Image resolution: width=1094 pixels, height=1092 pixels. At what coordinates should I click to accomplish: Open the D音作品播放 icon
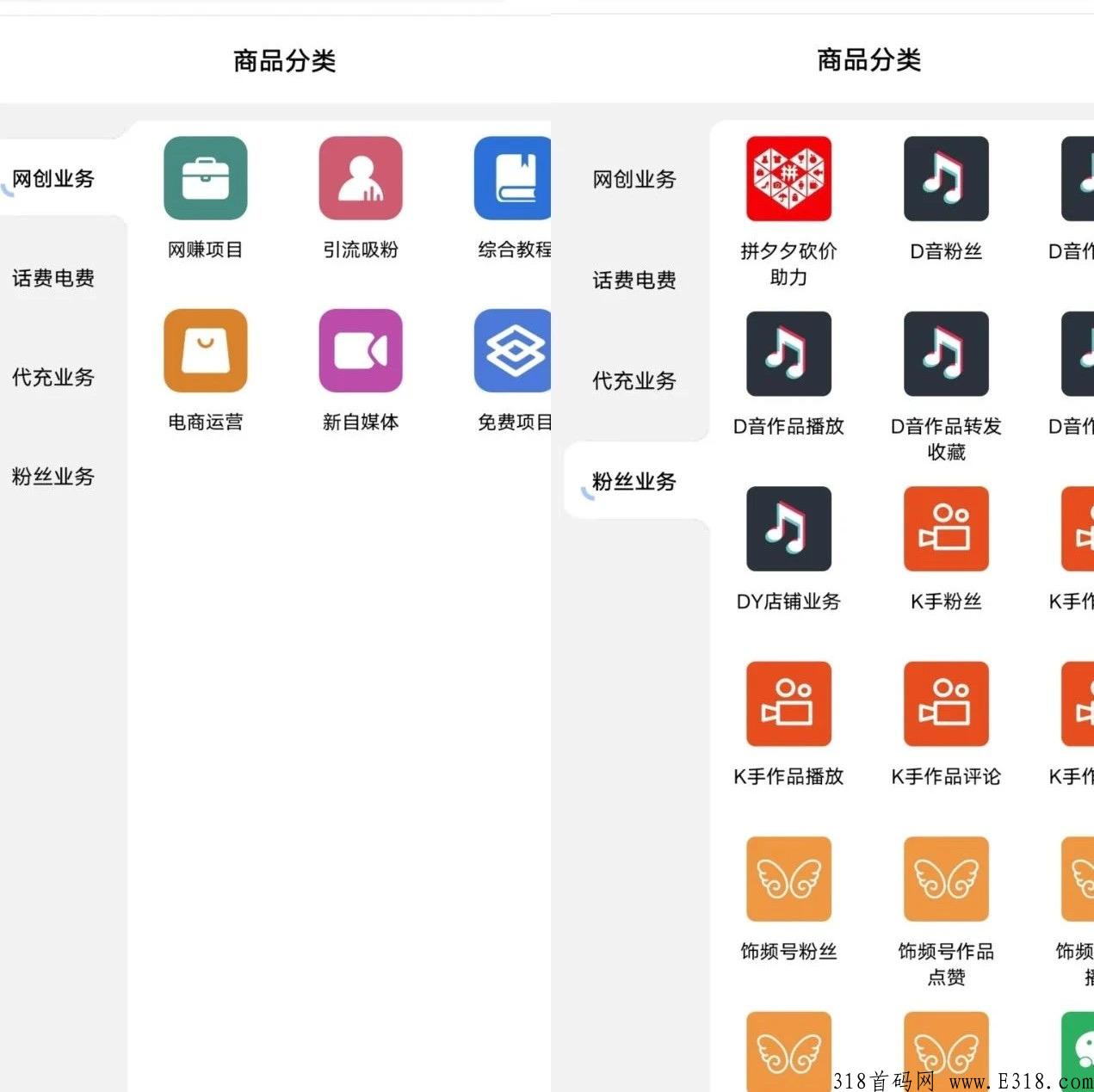(x=788, y=354)
